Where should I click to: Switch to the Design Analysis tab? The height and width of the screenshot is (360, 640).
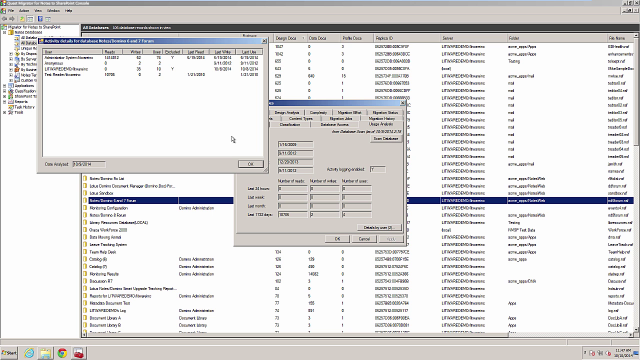pos(287,112)
